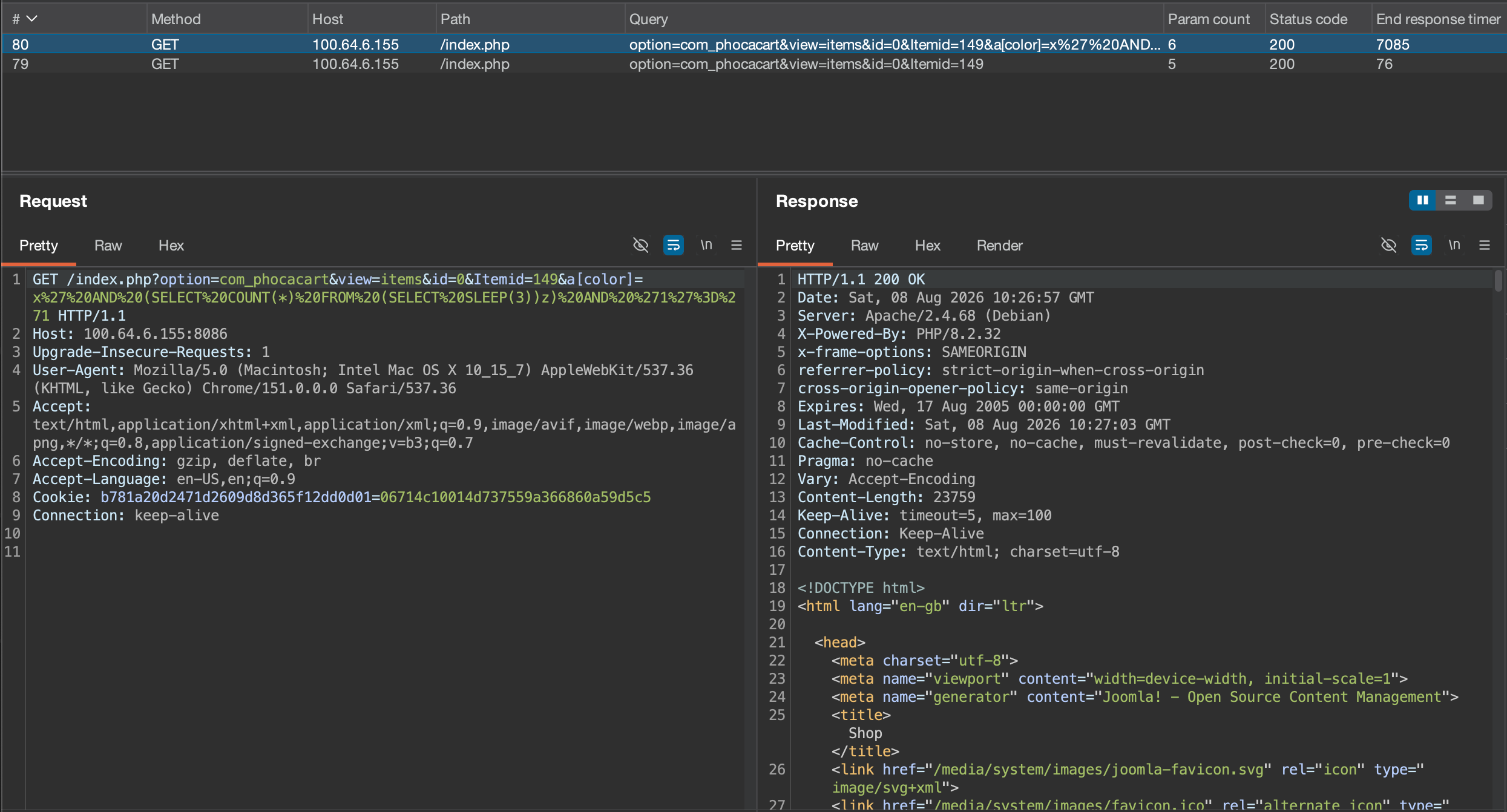The image size is (1507, 812).
Task: Click the Cache-Control response header line
Action: pyautogui.click(x=1124, y=442)
